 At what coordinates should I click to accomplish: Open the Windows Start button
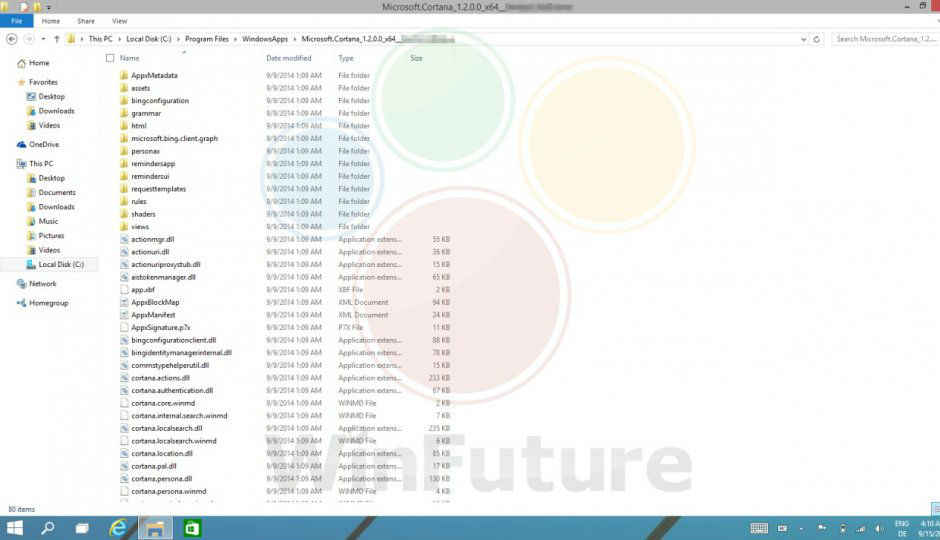click(x=14, y=528)
